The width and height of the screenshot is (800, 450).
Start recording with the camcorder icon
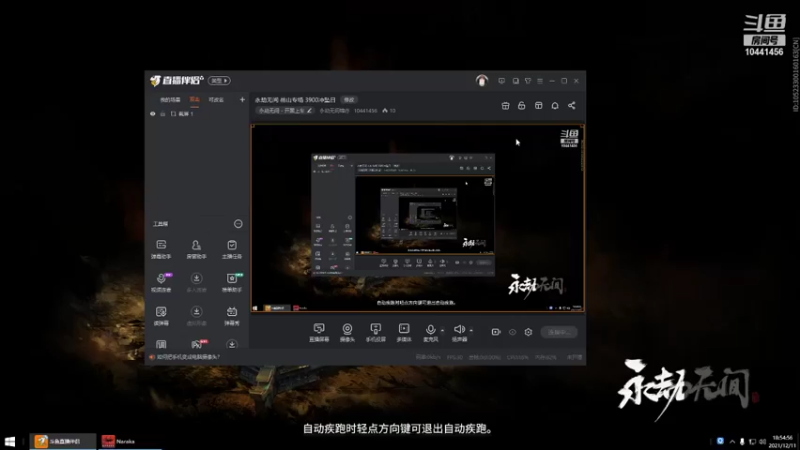(496, 332)
